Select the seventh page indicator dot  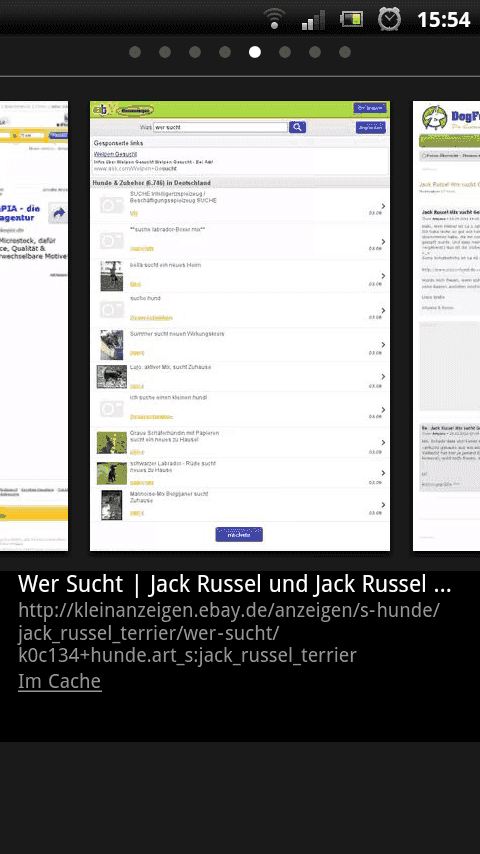(315, 52)
